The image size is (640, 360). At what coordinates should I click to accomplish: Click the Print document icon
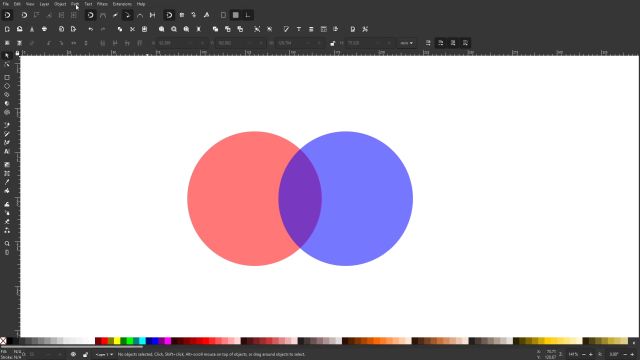44,29
